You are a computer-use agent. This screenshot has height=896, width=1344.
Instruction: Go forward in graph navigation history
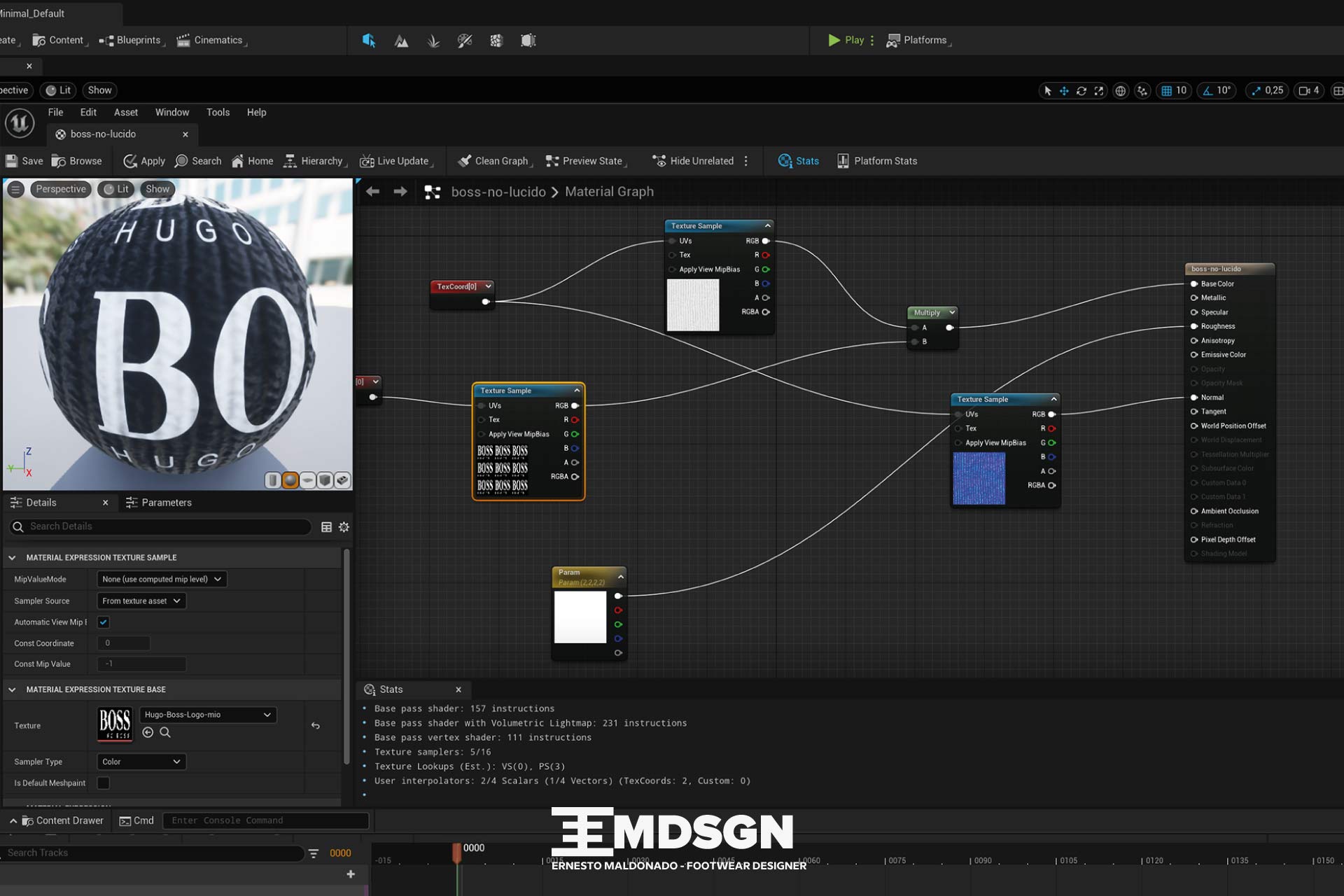click(x=400, y=192)
